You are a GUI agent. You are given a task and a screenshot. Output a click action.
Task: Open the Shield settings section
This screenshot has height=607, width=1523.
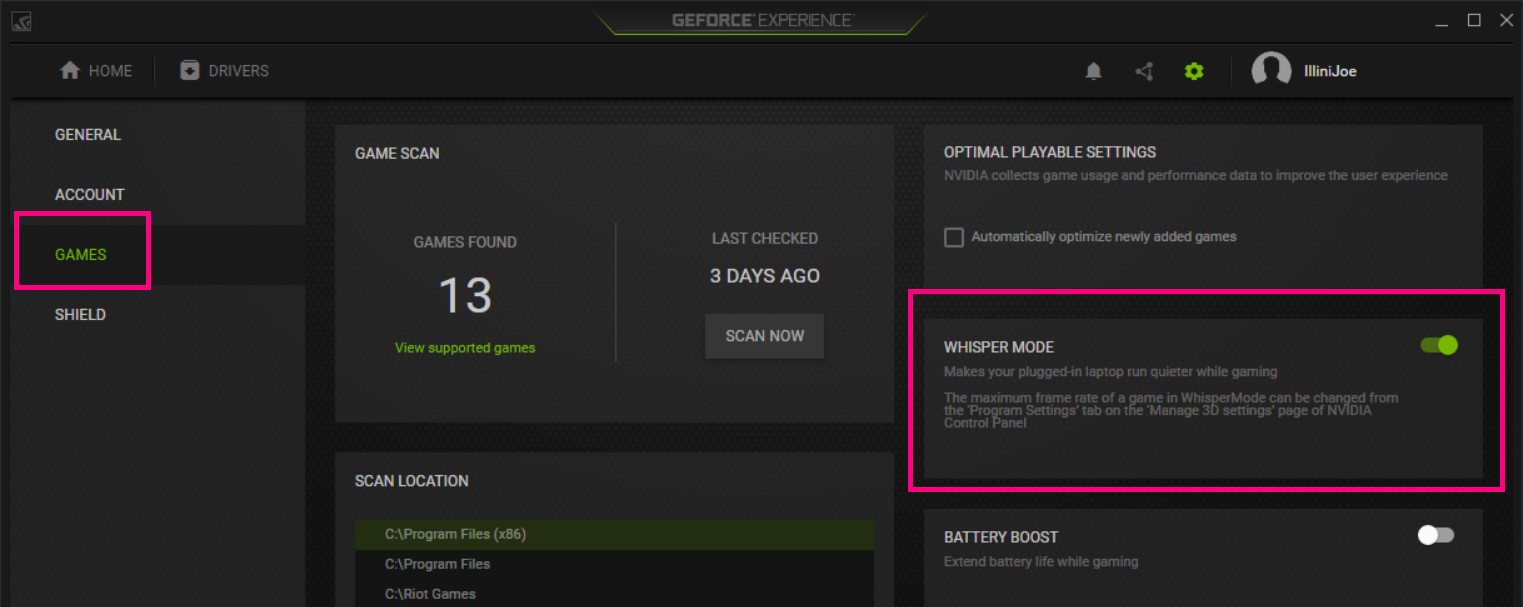80,315
